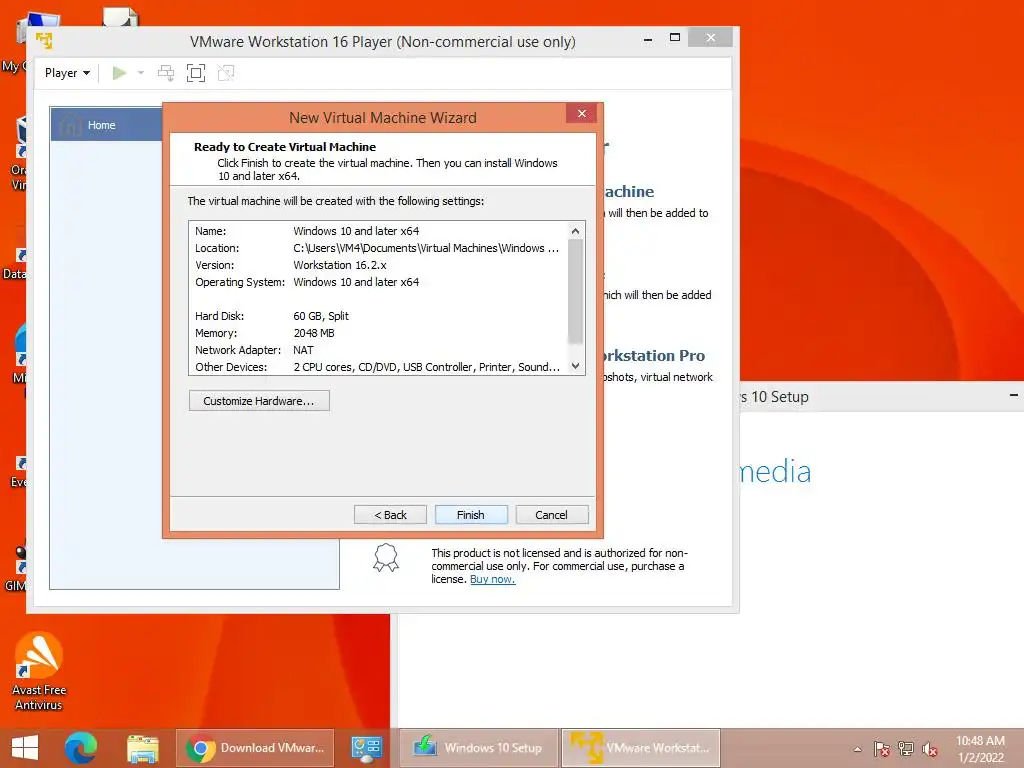The image size is (1024, 768).
Task: Select the Other Devices row
Action: coord(377,367)
